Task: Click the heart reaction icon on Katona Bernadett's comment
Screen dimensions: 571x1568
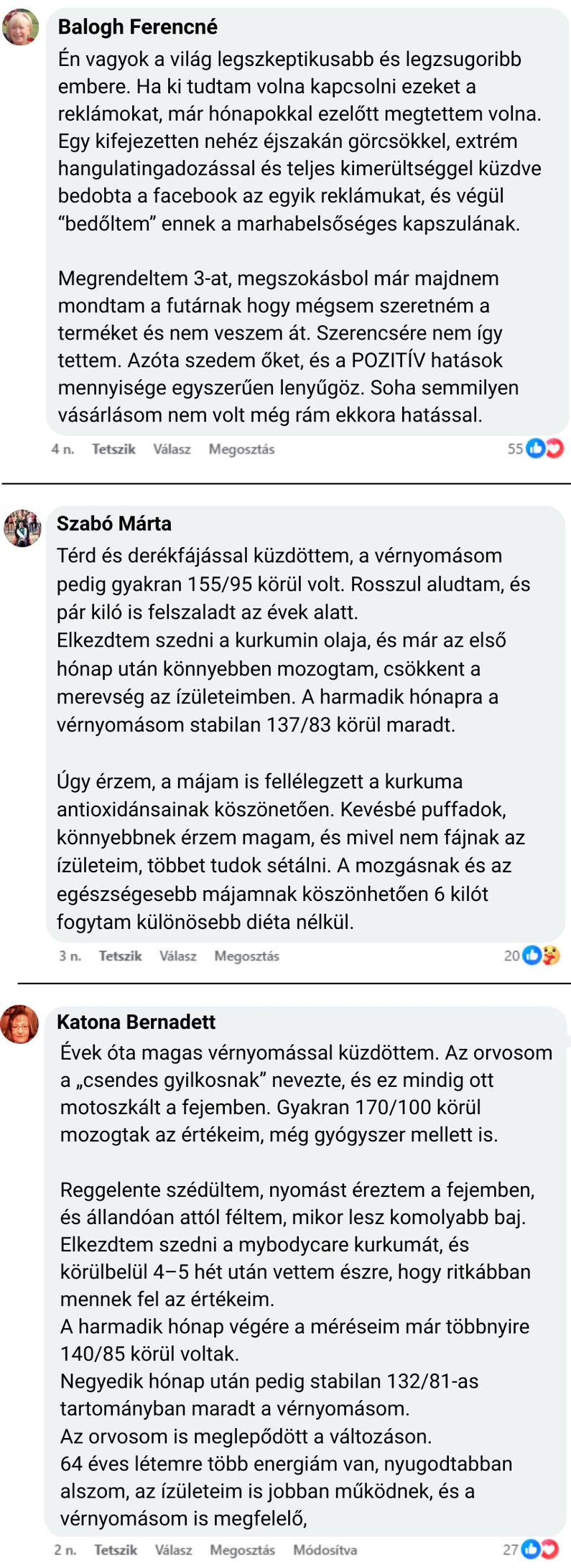Action: click(x=549, y=1549)
